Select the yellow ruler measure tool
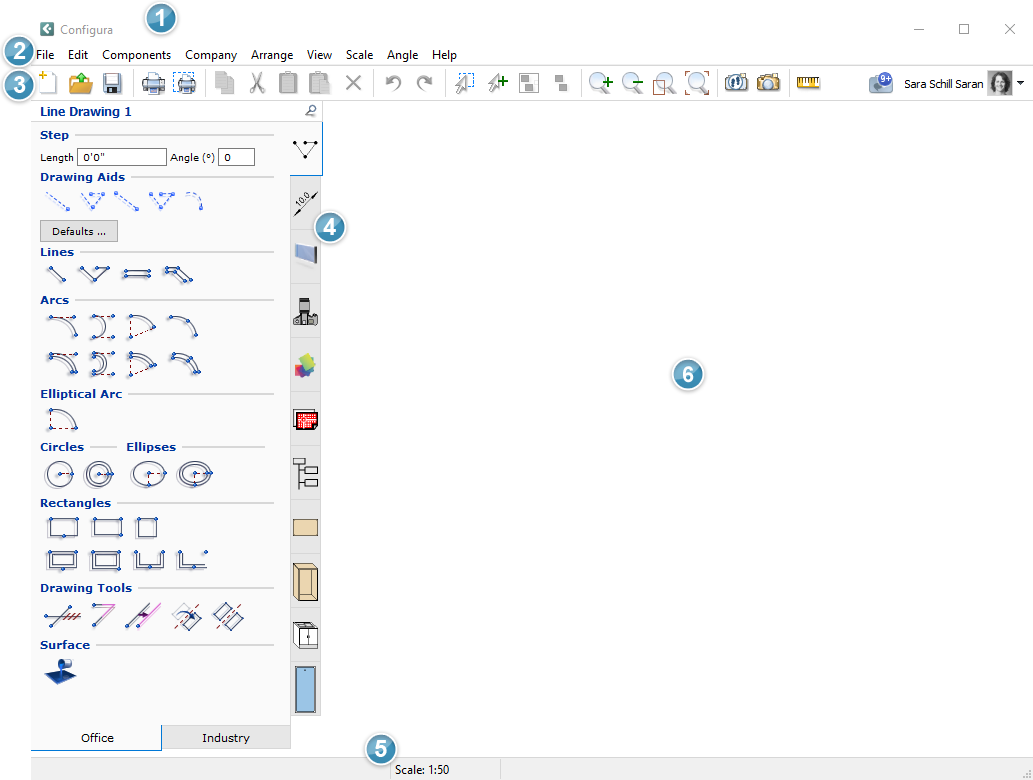This screenshot has width=1033, height=780. [808, 84]
